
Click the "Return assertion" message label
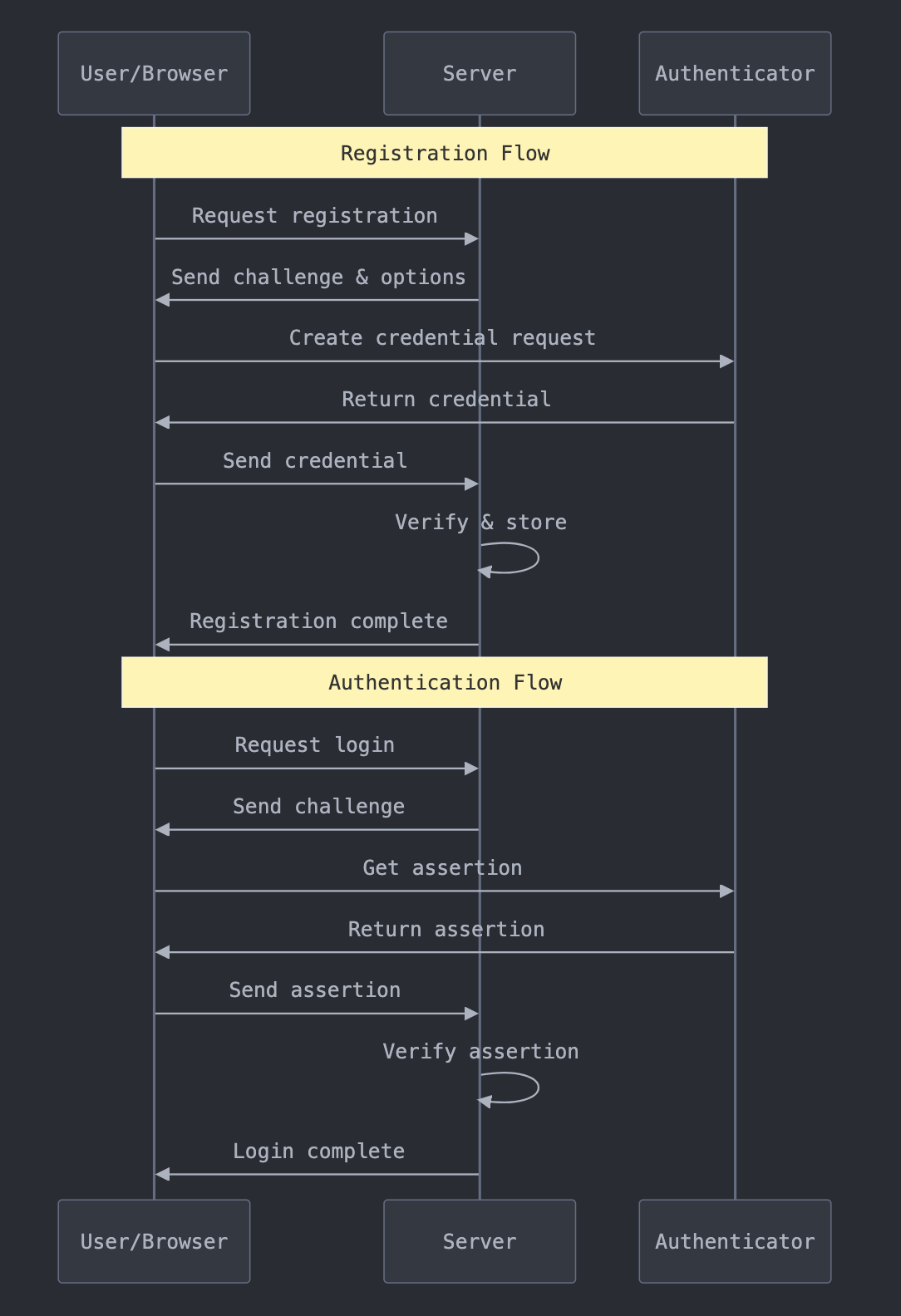pyautogui.click(x=446, y=930)
